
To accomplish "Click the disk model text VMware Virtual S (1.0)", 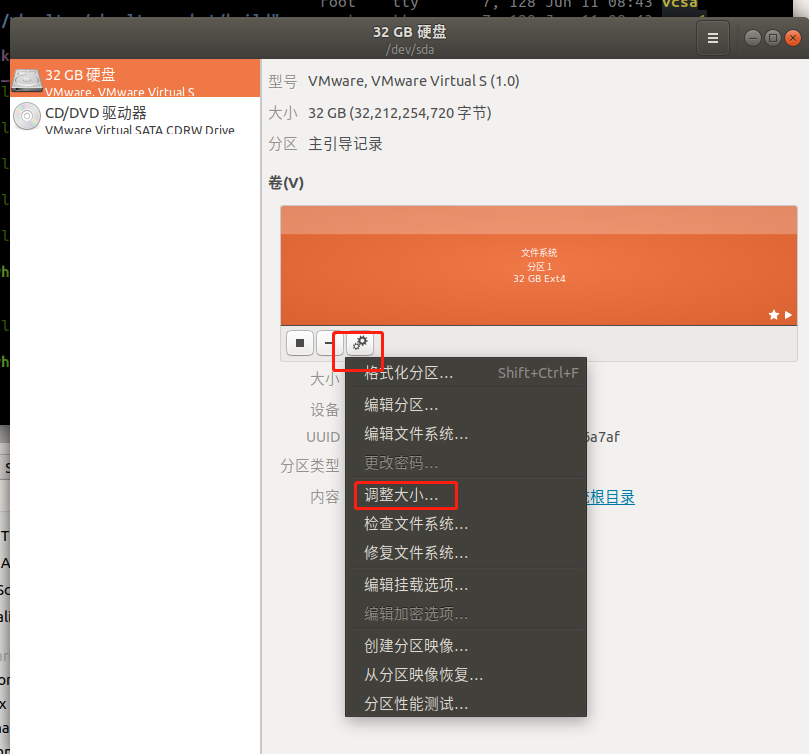I will (x=413, y=81).
